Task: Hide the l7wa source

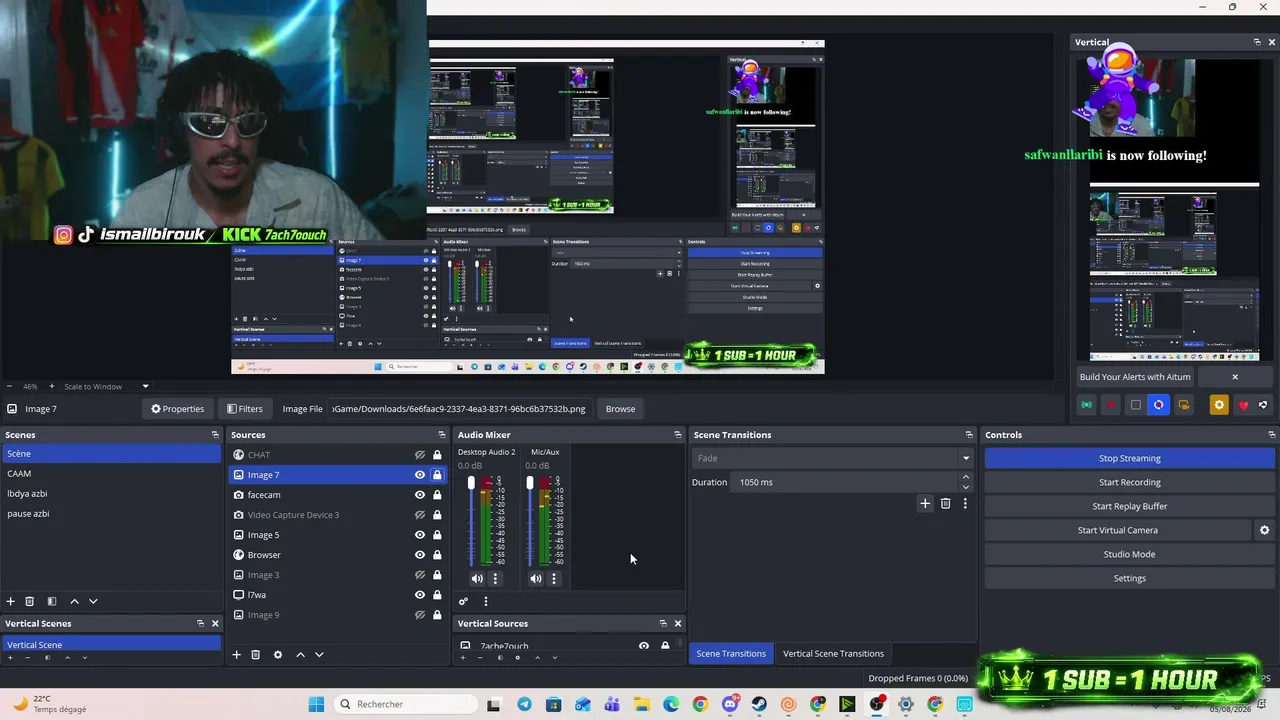Action: [420, 595]
